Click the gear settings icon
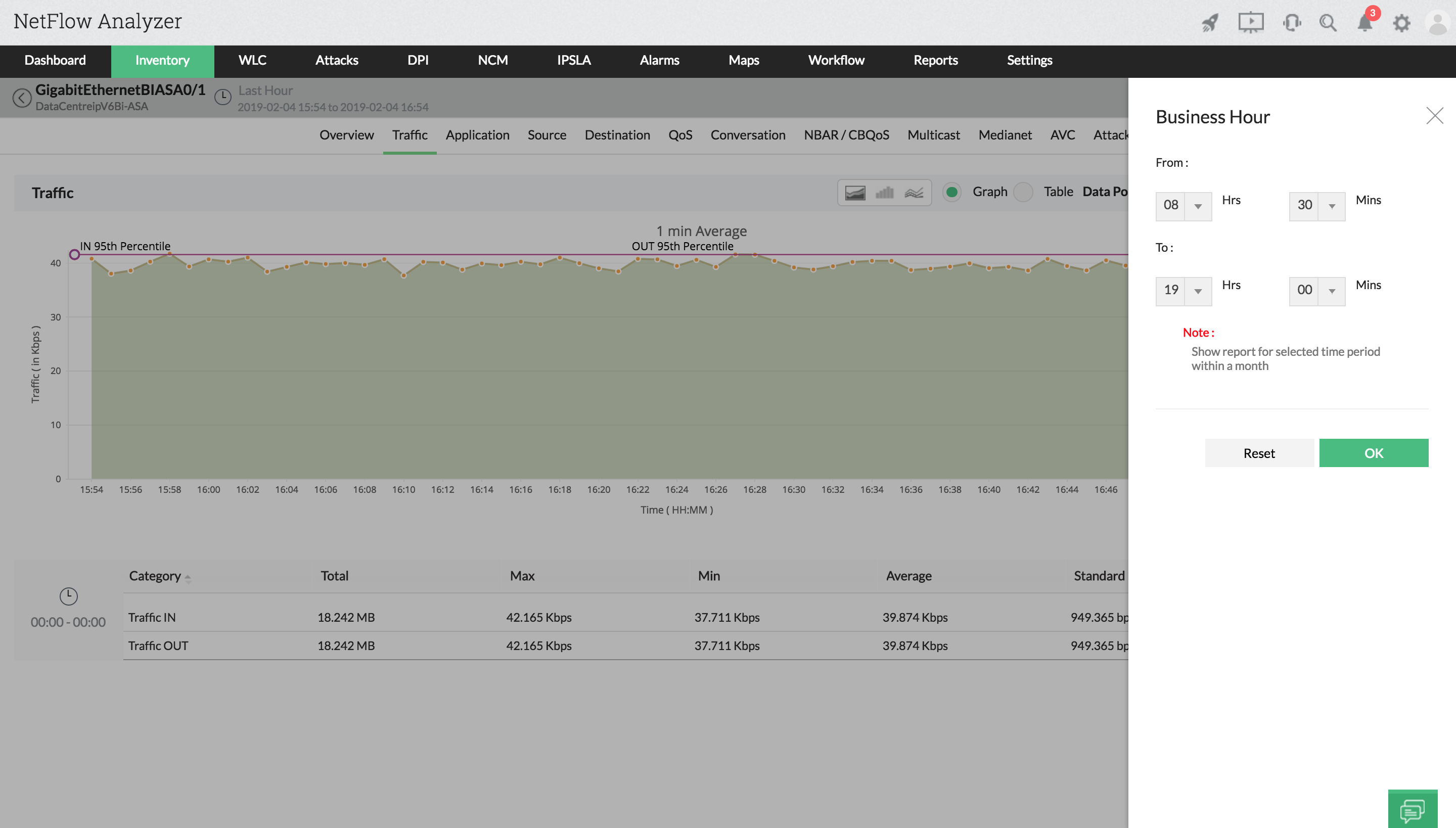This screenshot has height=828, width=1456. 1401,23
